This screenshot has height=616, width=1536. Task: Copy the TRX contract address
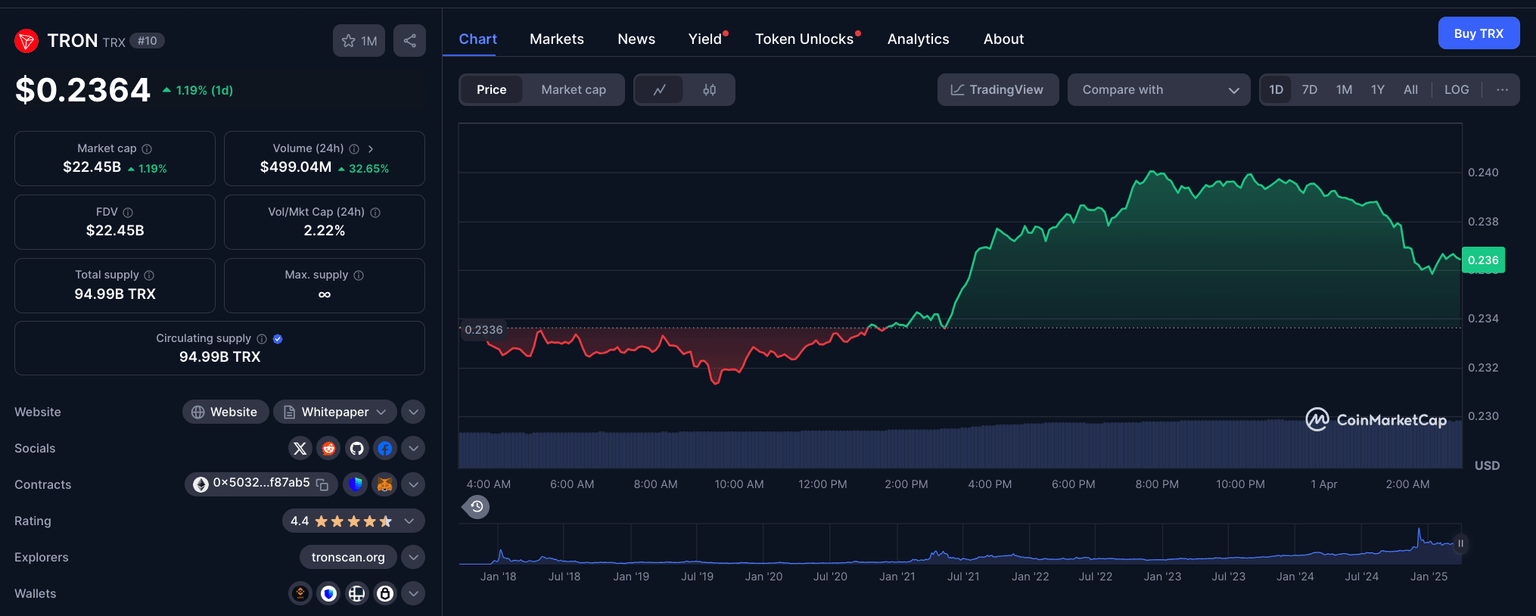pos(325,484)
